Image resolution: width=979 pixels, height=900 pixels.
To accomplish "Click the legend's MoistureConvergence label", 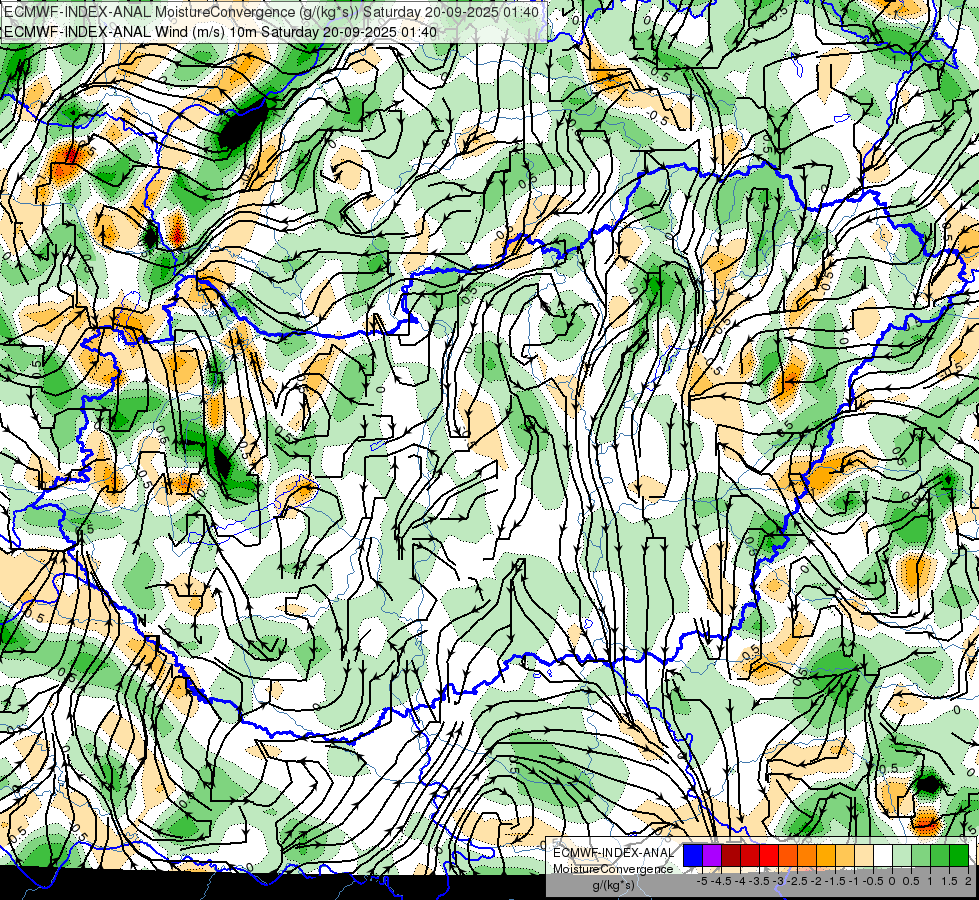I will tap(613, 869).
